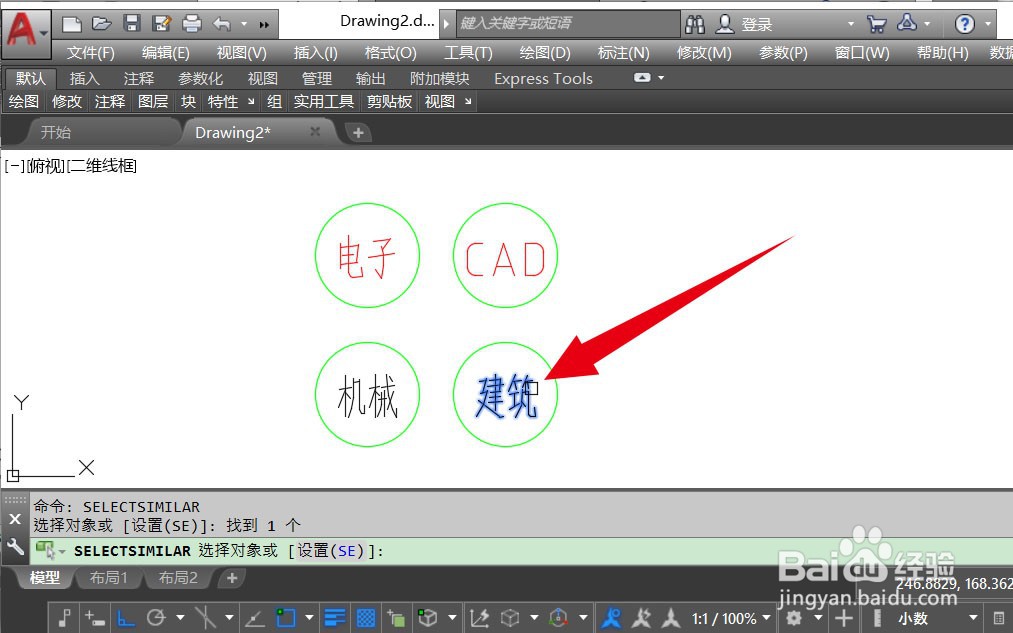
Task: Switch to the 参数化 ribbon tab
Action: point(200,79)
